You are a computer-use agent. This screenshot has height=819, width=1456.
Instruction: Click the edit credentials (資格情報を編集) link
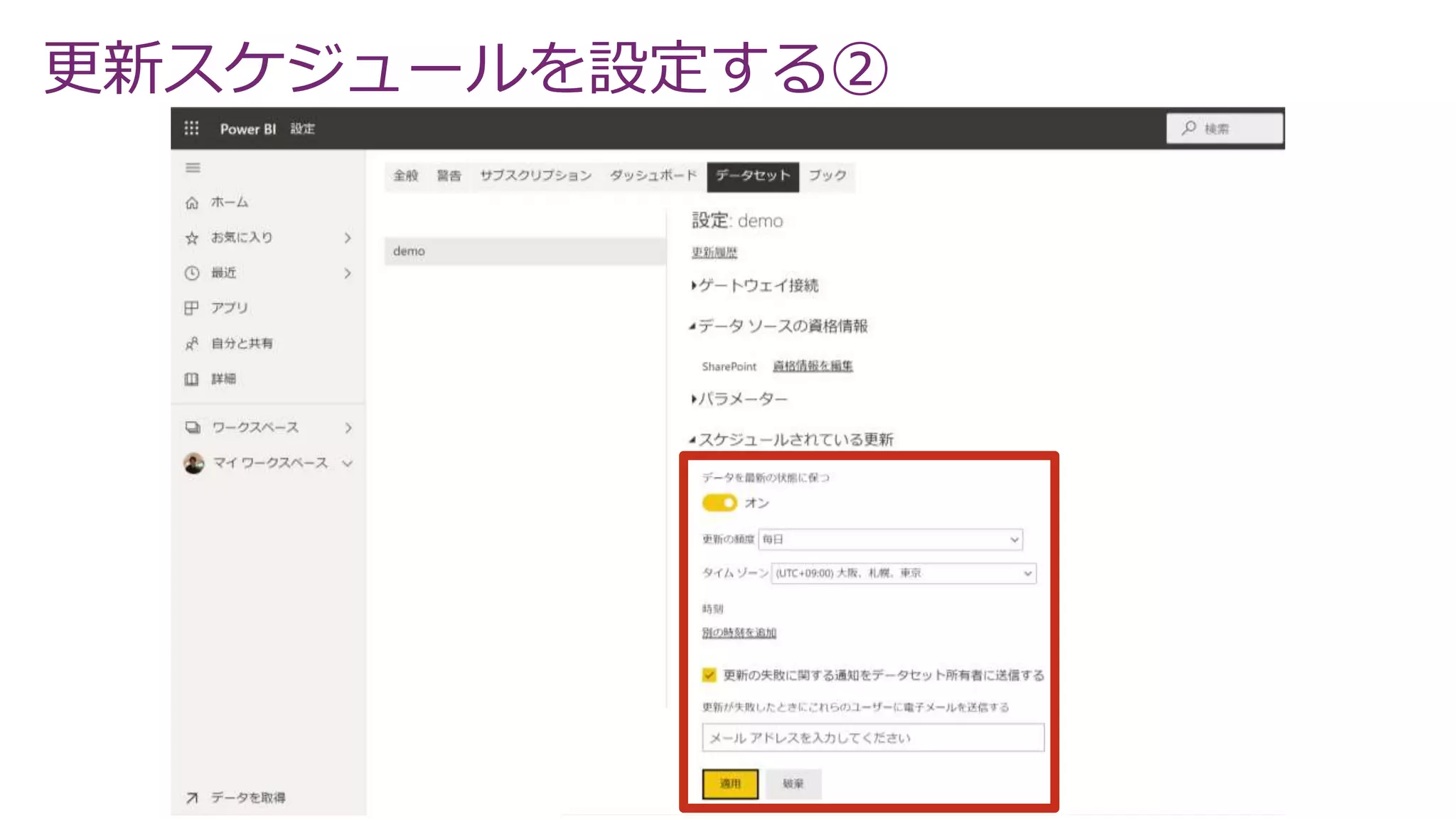pyautogui.click(x=813, y=366)
